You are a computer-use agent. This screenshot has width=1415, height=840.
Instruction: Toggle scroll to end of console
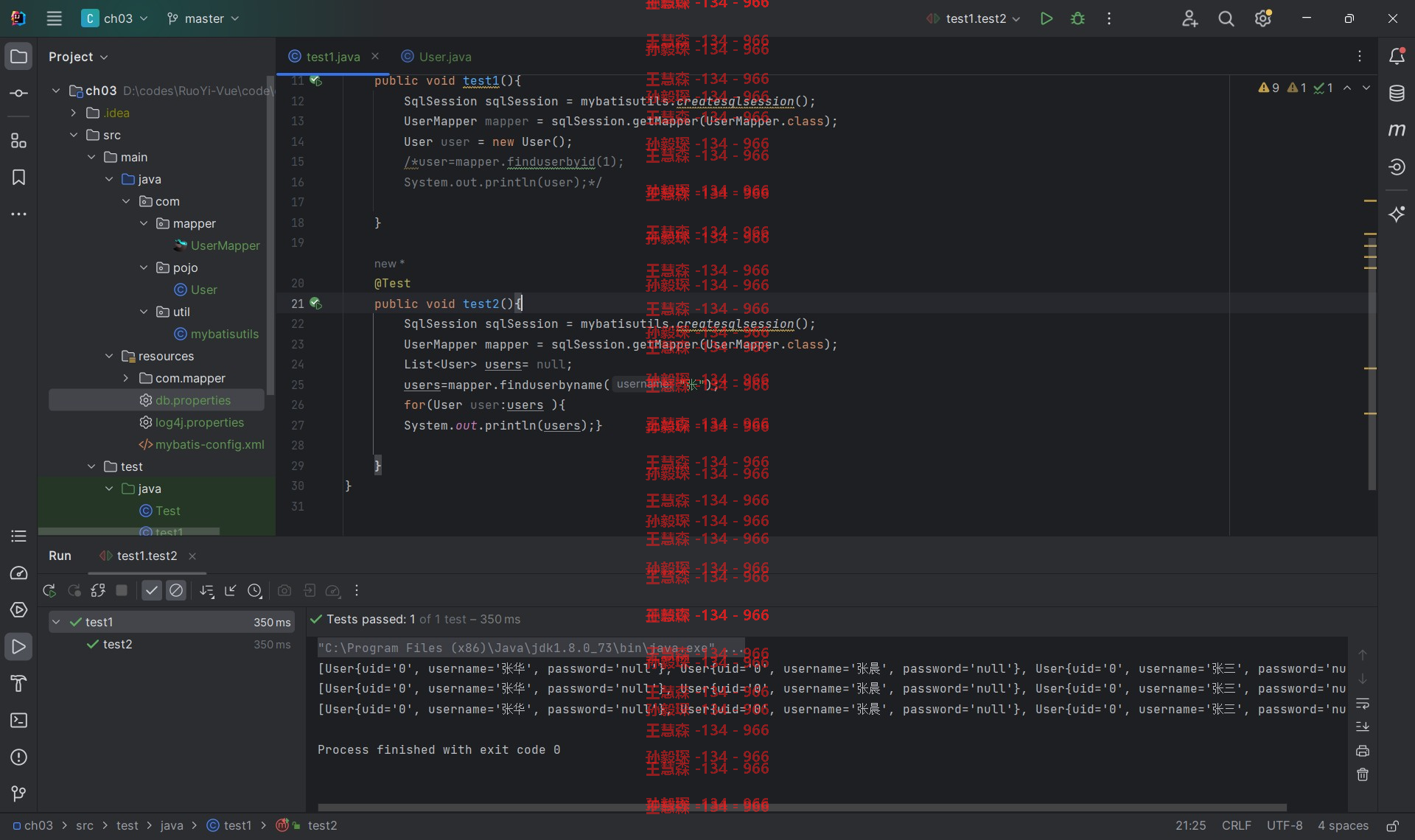pyautogui.click(x=1363, y=727)
